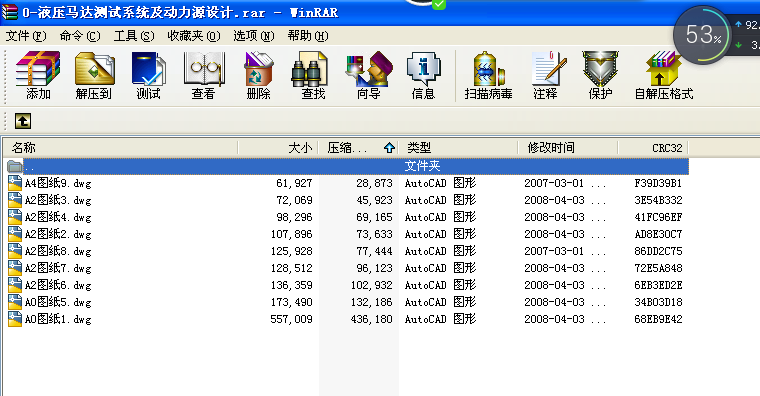Click packed size value 436,180

point(371,319)
